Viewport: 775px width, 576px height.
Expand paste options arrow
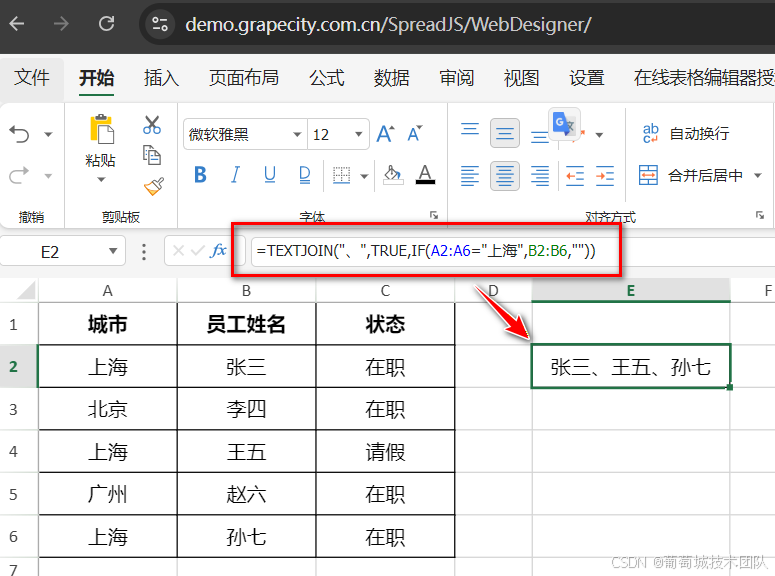pyautogui.click(x=101, y=179)
